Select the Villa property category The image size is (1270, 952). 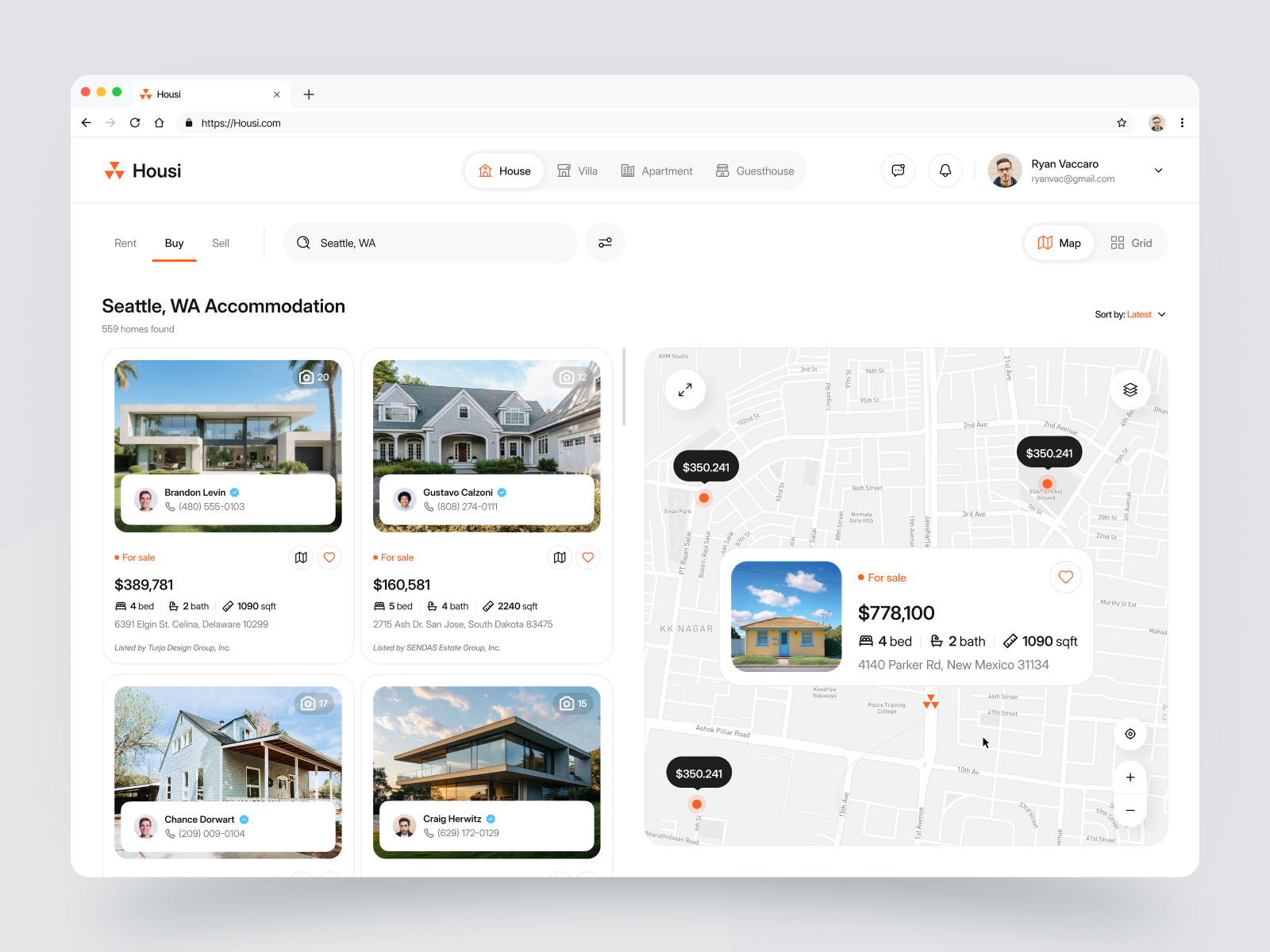(x=578, y=171)
